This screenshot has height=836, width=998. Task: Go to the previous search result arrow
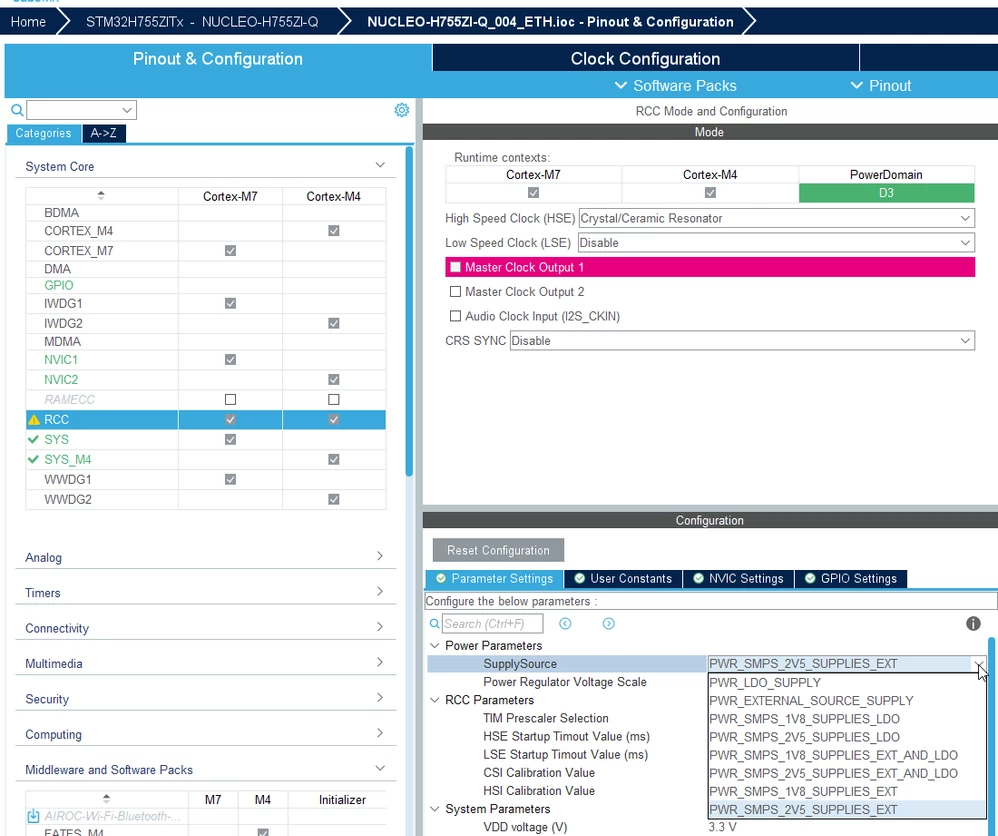pos(565,623)
